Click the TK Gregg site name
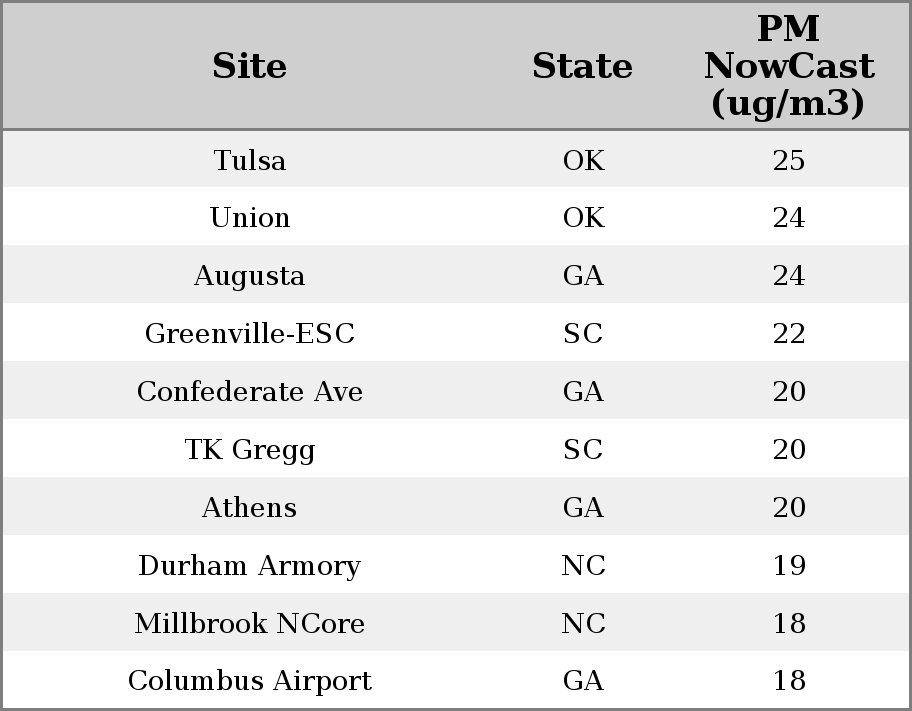912x711 pixels. click(250, 449)
